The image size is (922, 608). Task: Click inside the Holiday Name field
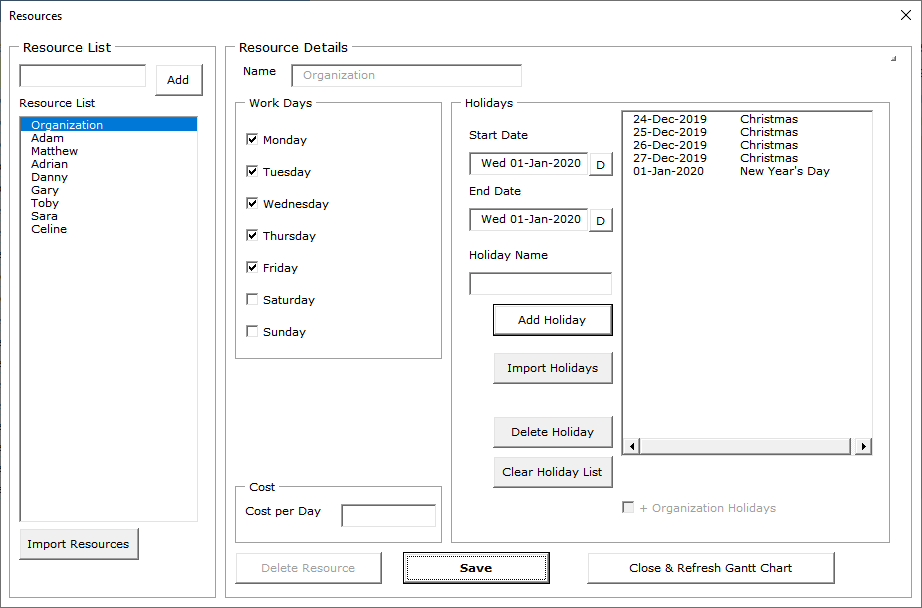click(x=540, y=283)
